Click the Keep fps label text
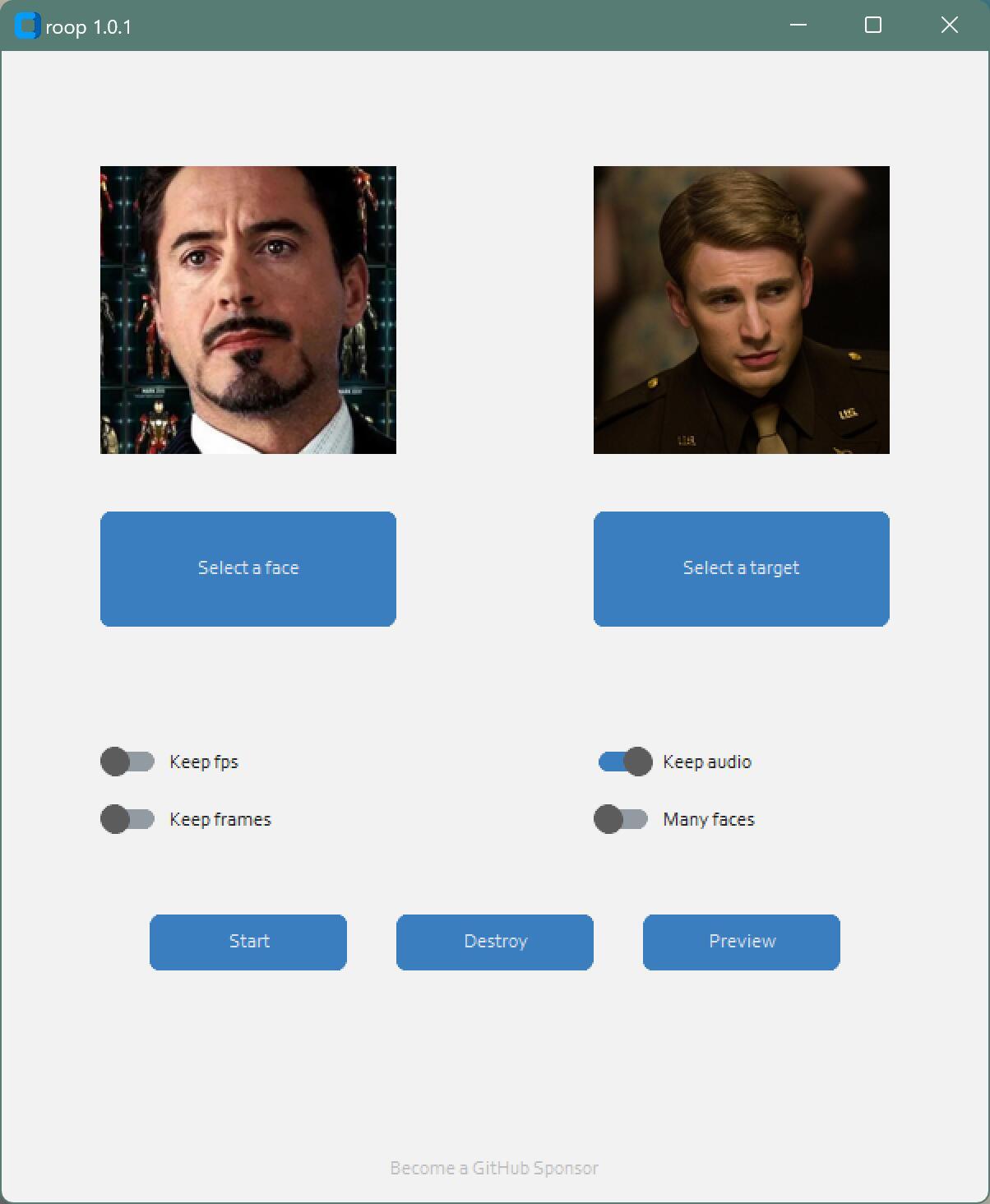 [204, 762]
